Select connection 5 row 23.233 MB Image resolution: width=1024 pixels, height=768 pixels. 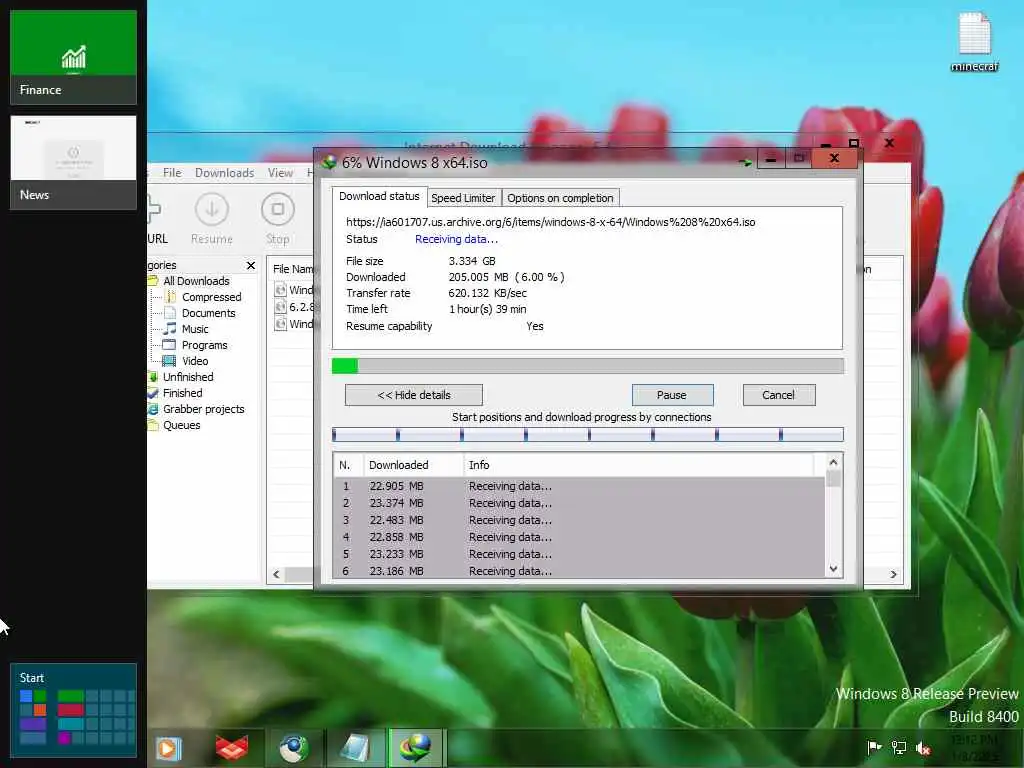pos(579,554)
